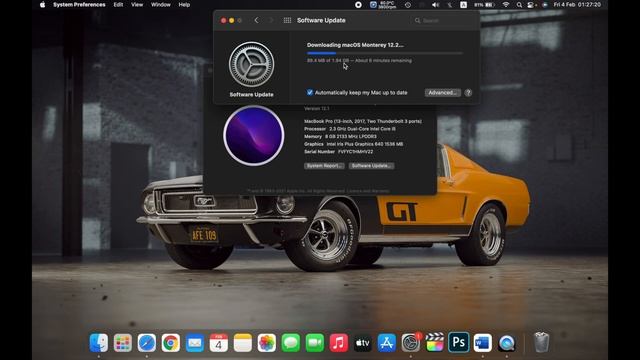
Task: Toggle Automatically keep my Mac up to date
Action: coord(310,92)
